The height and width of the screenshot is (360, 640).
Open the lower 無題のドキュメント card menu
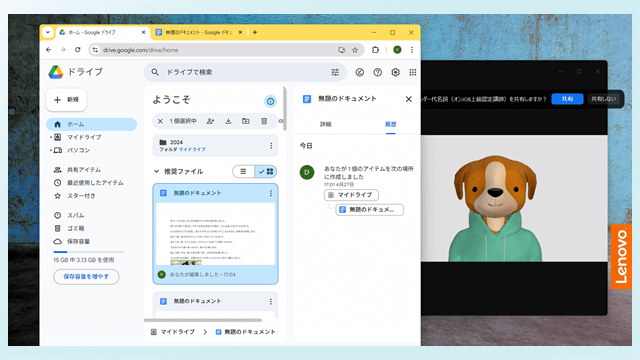[271, 301]
